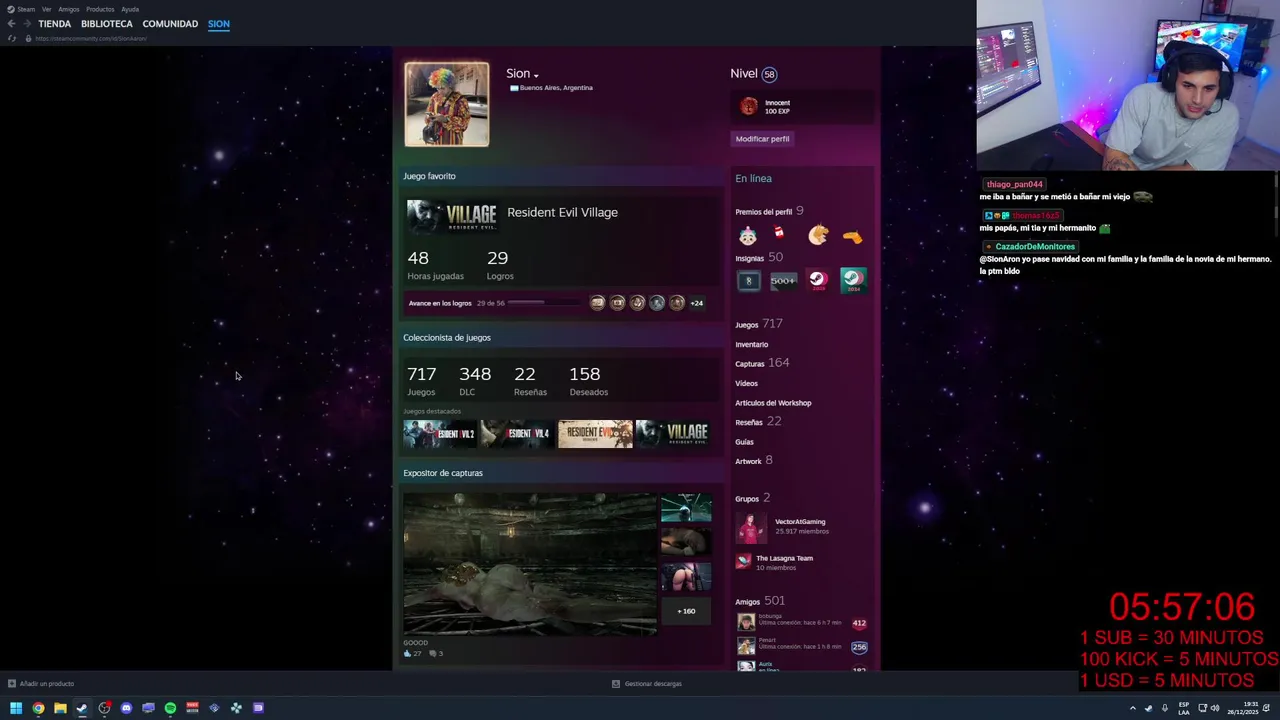Image resolution: width=1280 pixels, height=720 pixels.
Task: Go forward with the navigation arrow
Action: coord(27,24)
